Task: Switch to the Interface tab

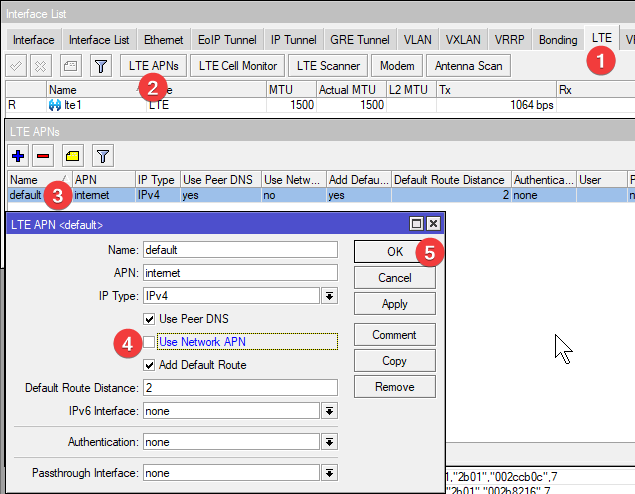Action: pyautogui.click(x=34, y=40)
